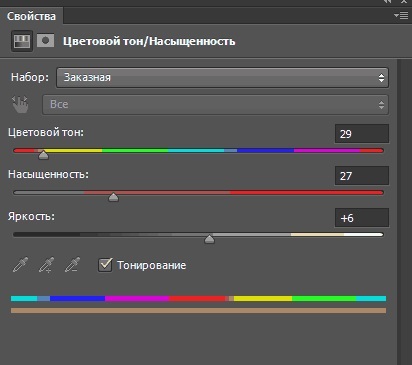Click the Насыщенность value field
This screenshot has height=365, width=412.
point(362,176)
